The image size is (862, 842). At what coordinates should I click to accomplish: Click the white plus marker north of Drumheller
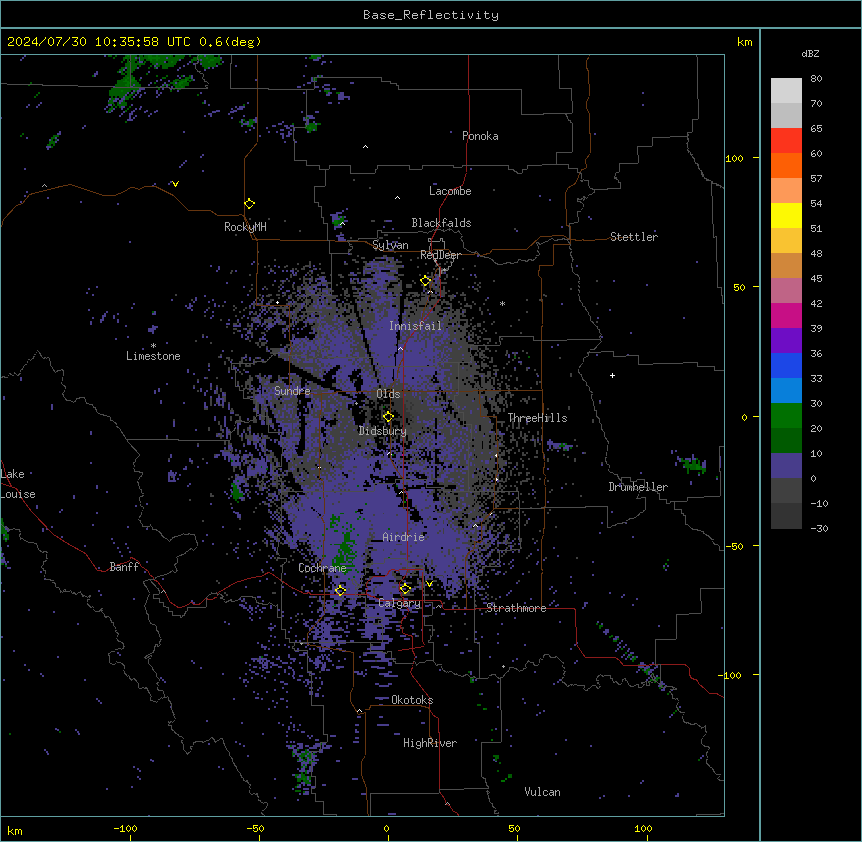[612, 375]
